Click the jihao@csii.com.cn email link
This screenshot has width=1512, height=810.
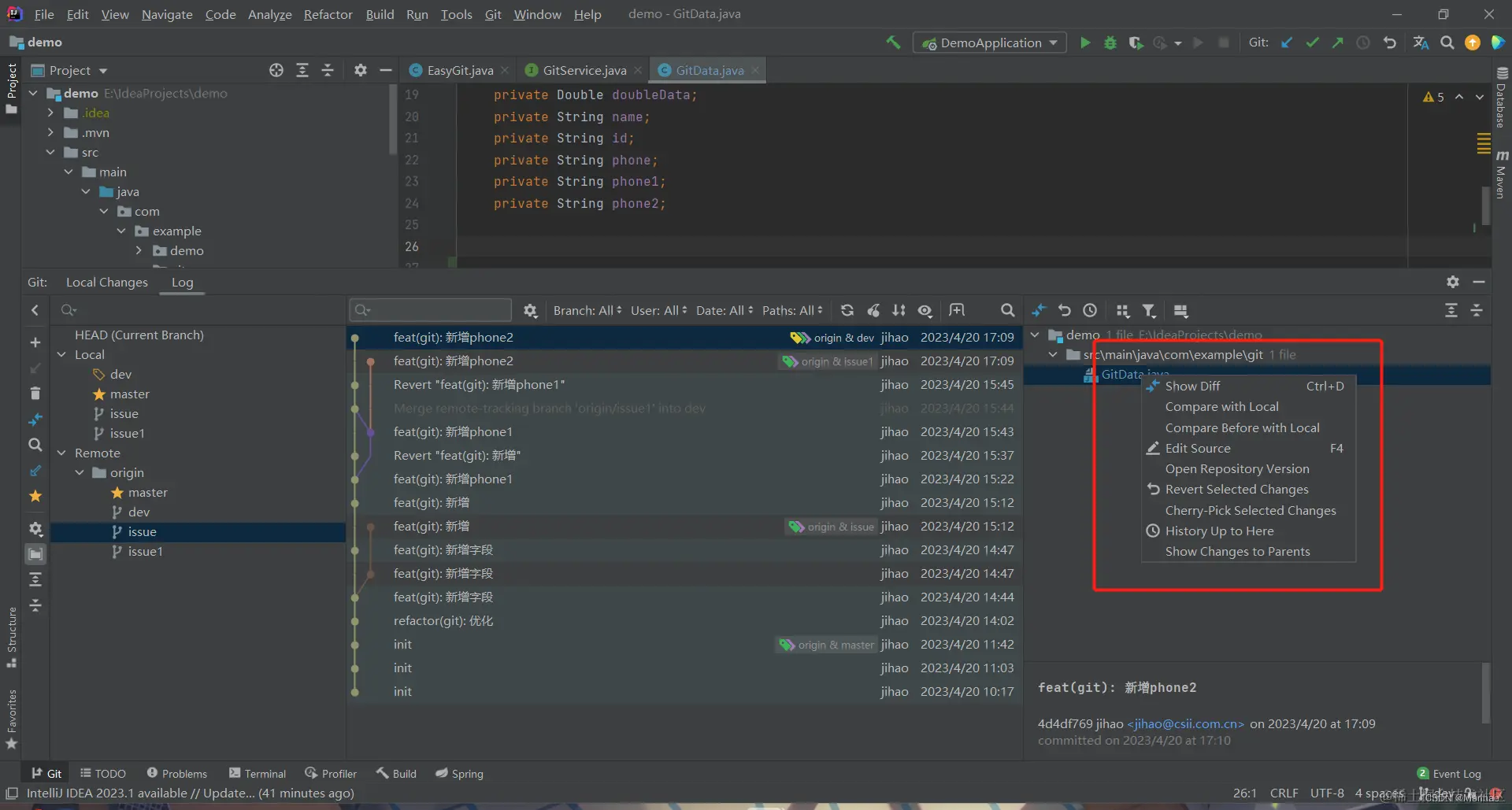tap(1185, 724)
